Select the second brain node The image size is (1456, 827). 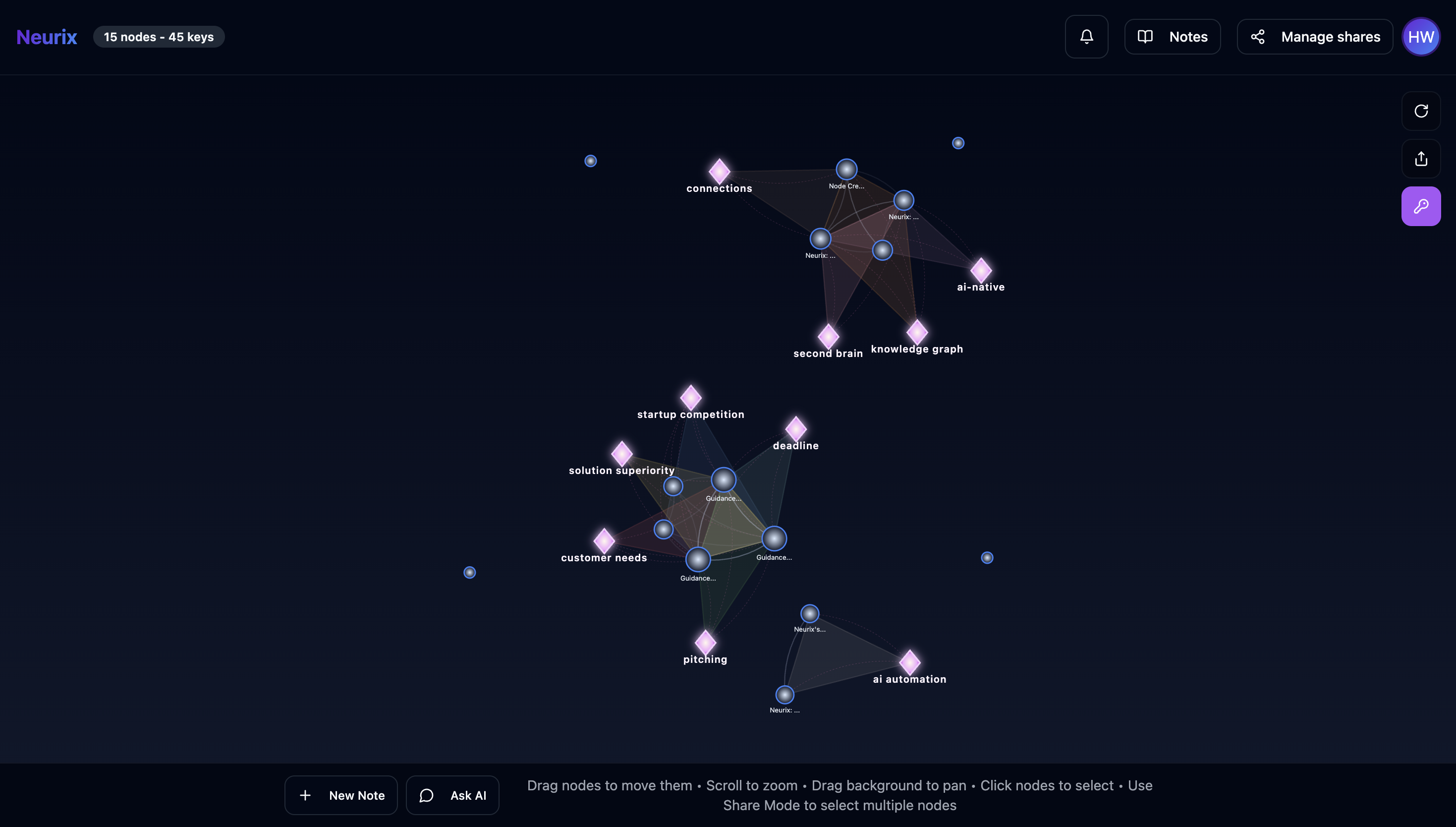[828, 336]
